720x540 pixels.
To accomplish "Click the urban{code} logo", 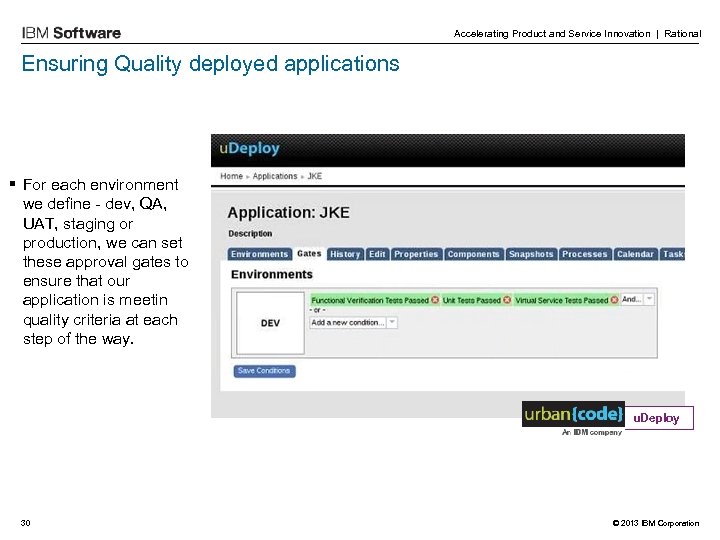I will pyautogui.click(x=573, y=414).
